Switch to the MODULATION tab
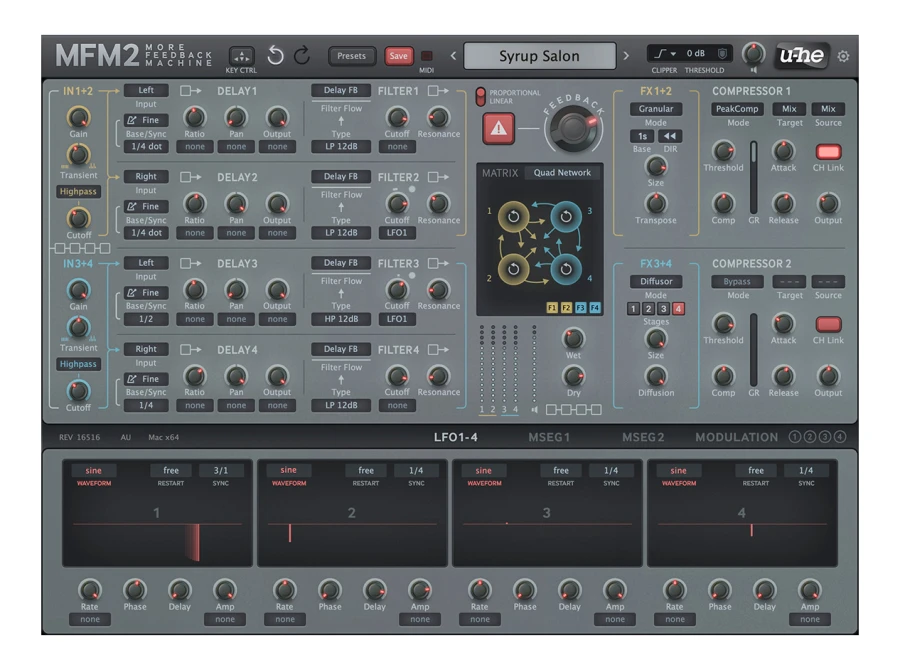 tap(736, 437)
